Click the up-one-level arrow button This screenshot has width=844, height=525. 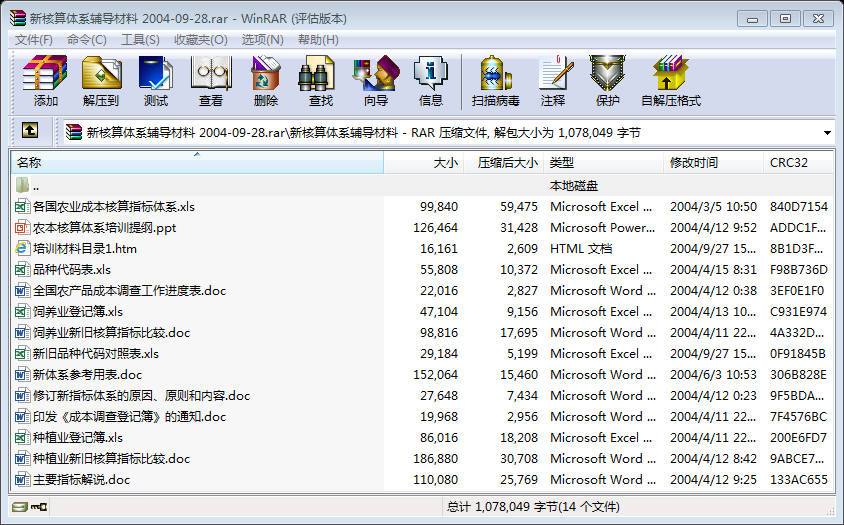(30, 130)
